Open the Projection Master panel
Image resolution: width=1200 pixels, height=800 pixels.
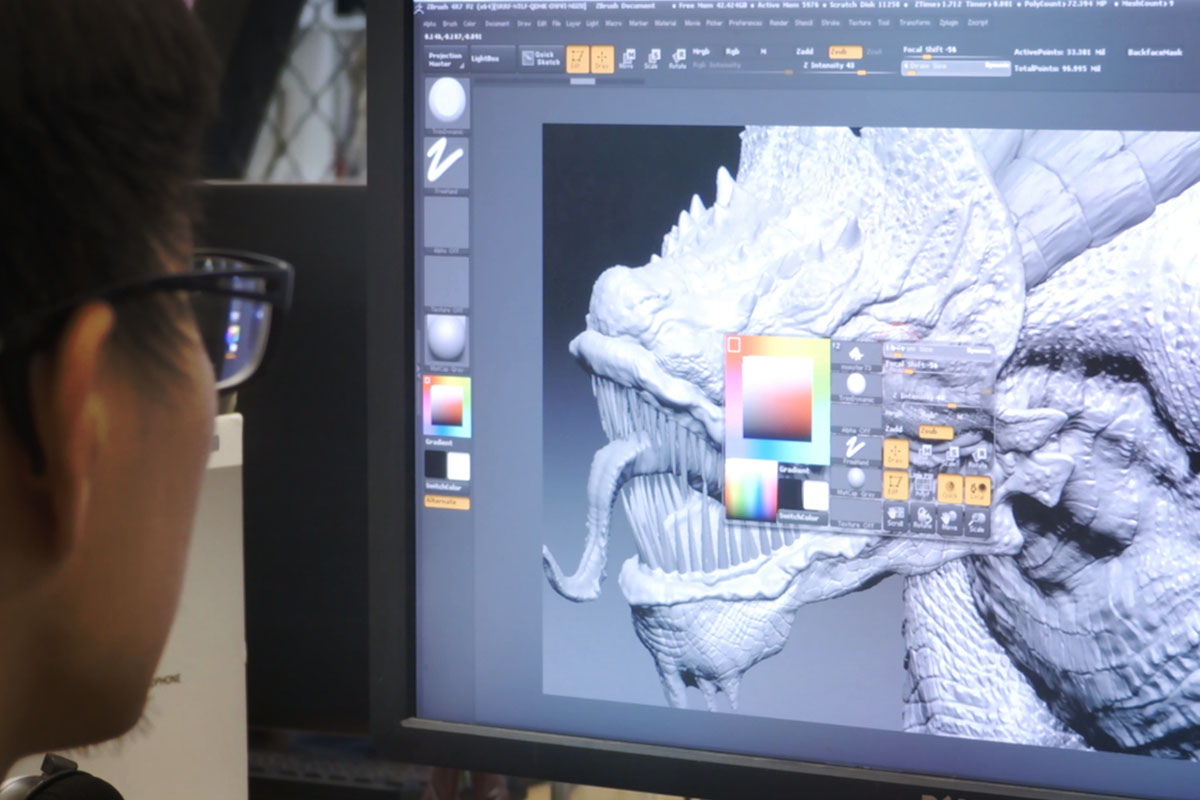coord(446,60)
